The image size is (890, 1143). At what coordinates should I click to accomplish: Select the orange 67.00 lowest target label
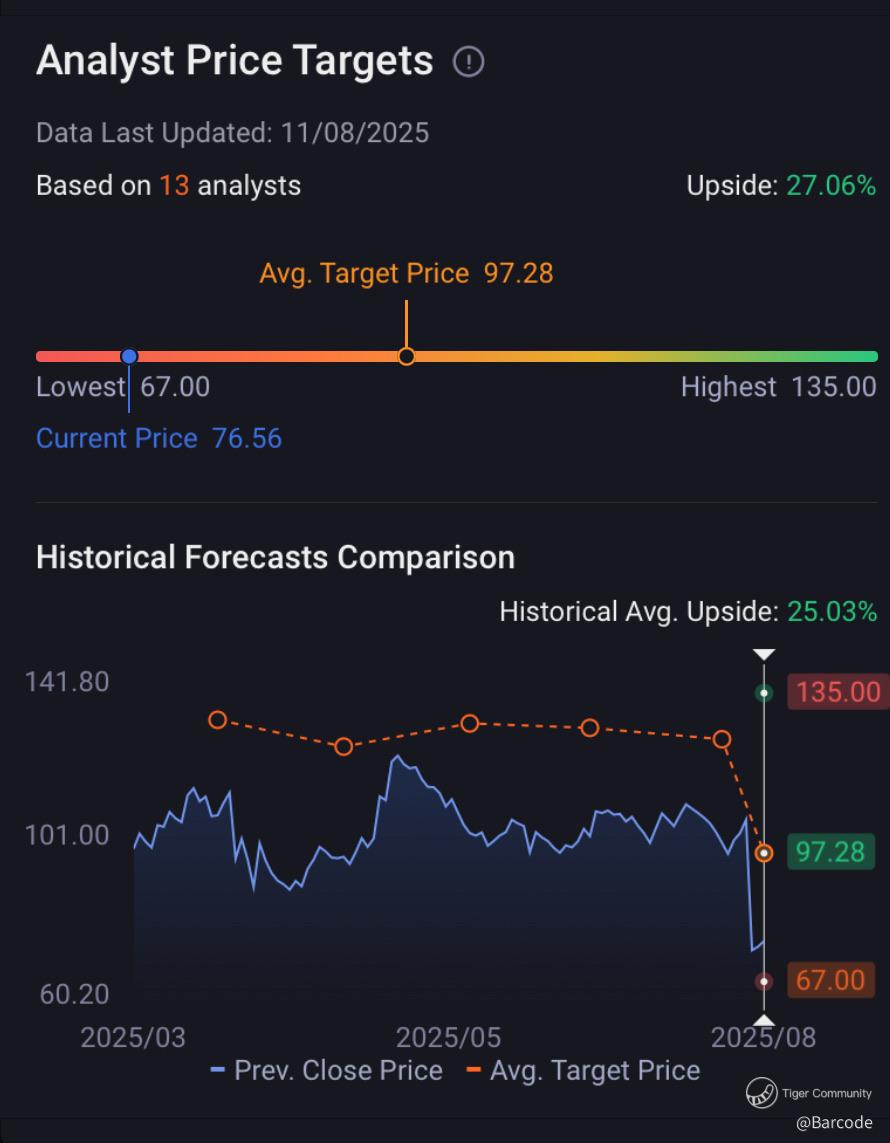(x=831, y=980)
